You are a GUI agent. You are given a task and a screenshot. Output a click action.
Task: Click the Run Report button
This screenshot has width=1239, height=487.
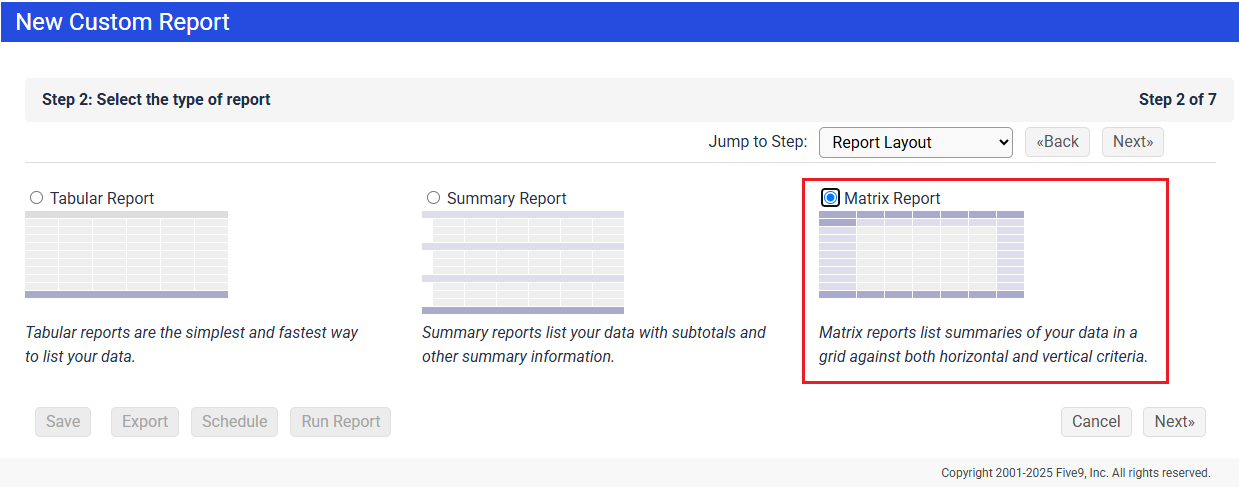pos(341,422)
